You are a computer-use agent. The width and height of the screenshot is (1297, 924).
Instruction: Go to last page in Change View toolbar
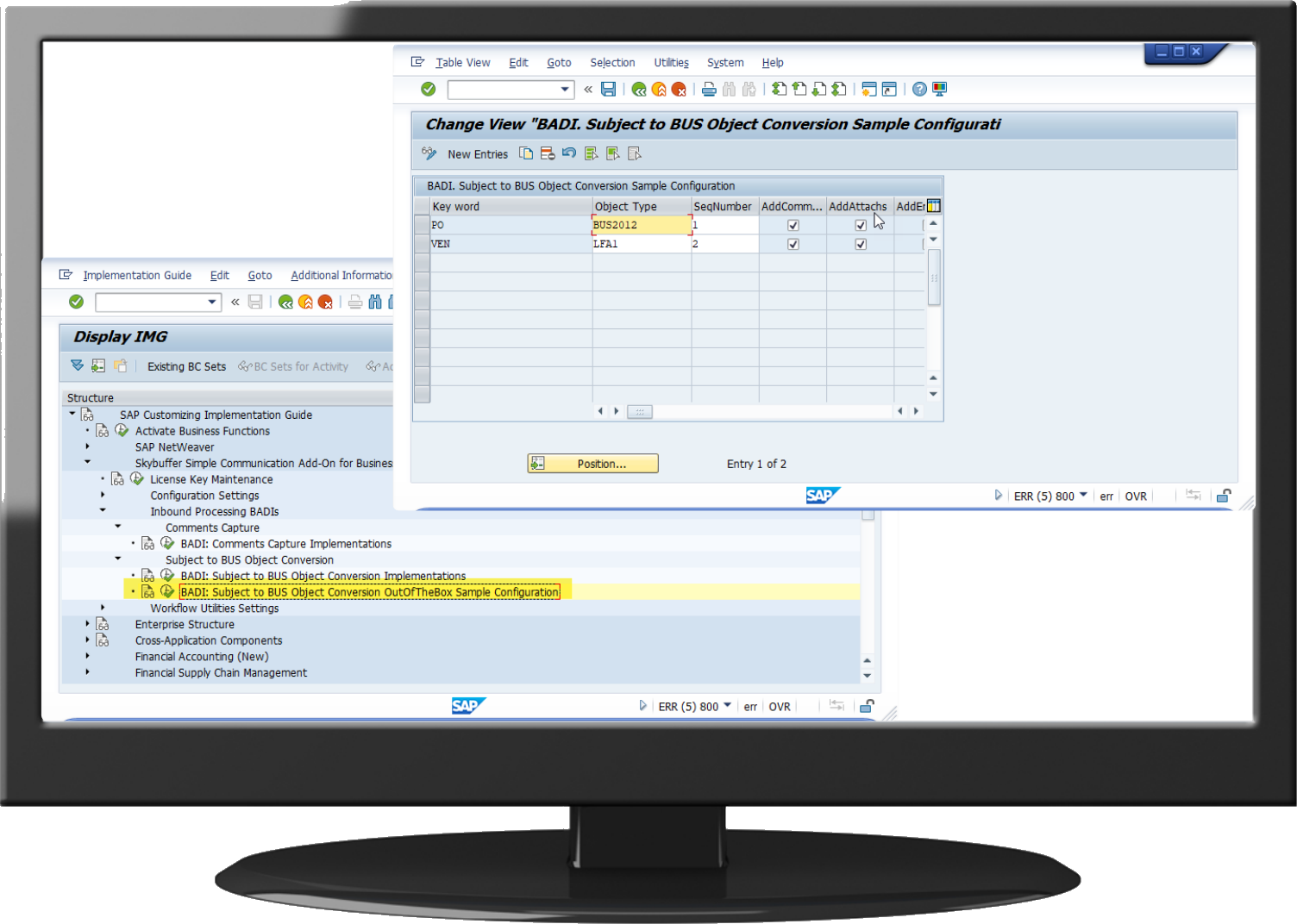tap(839, 89)
